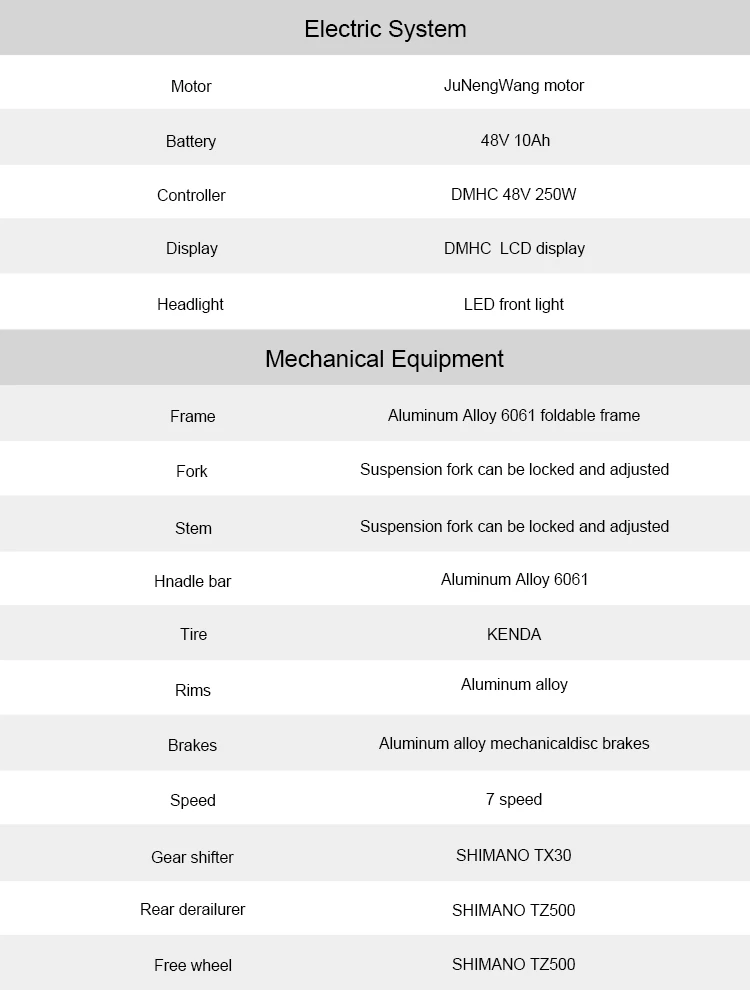Select the Aluminum alloy mechanicaldisc brakes text

[514, 744]
